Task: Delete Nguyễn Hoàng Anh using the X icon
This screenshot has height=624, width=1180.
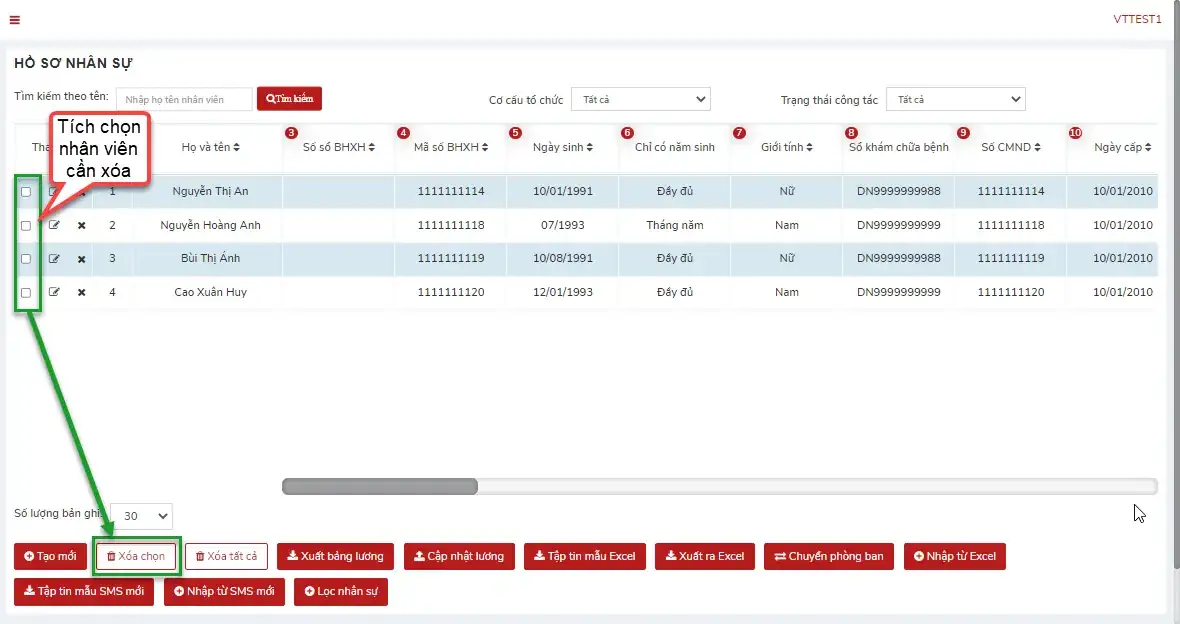Action: pyautogui.click(x=81, y=225)
